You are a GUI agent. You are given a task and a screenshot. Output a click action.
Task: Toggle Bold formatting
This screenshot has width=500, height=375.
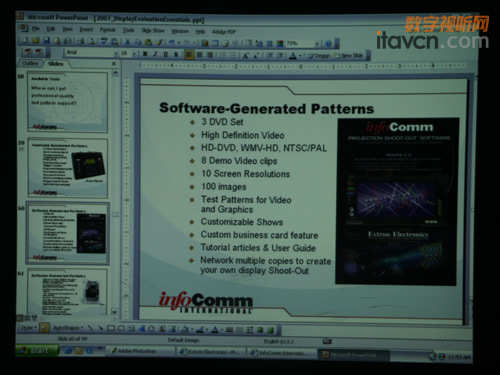[145, 54]
